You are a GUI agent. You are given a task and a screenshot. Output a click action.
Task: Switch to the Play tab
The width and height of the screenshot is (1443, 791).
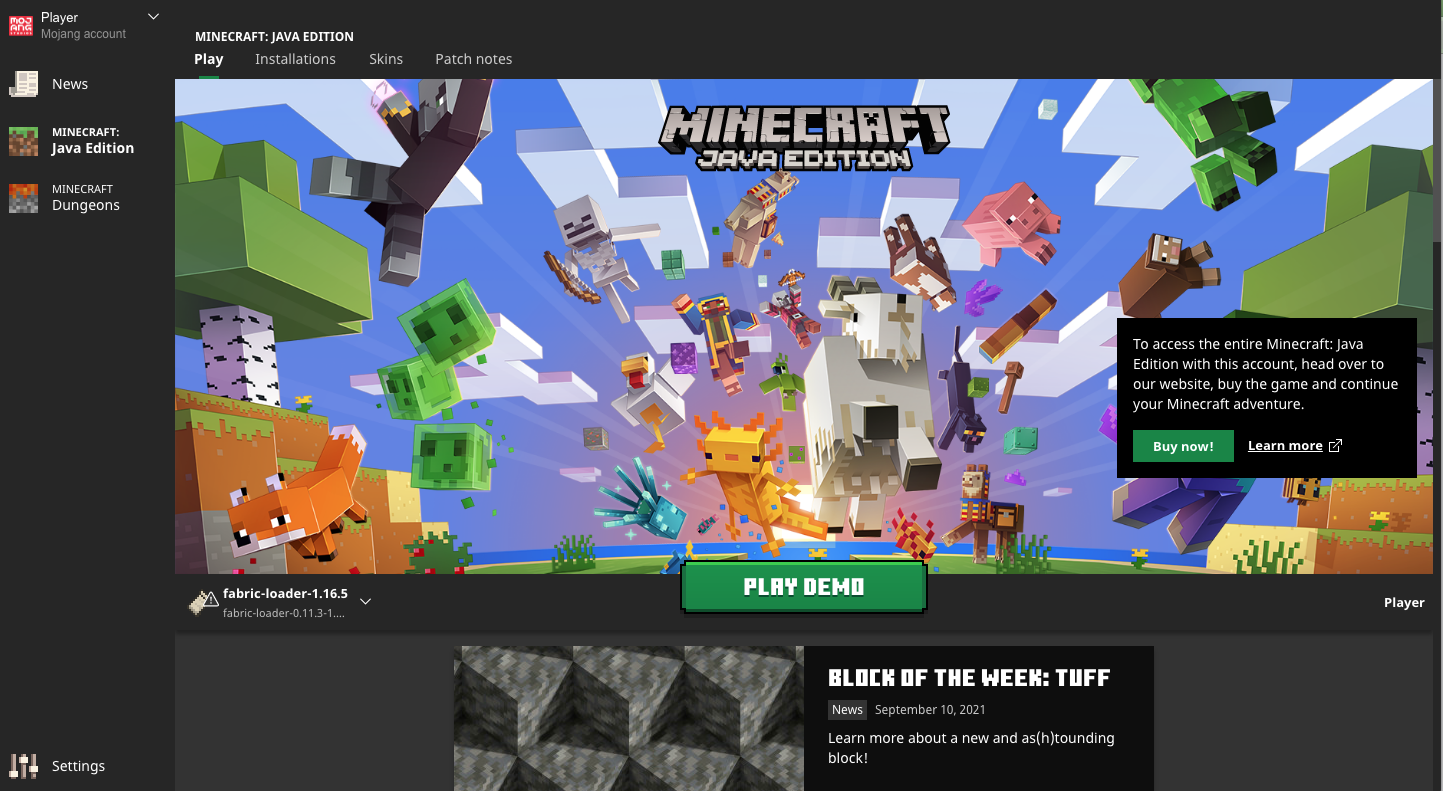coord(209,59)
